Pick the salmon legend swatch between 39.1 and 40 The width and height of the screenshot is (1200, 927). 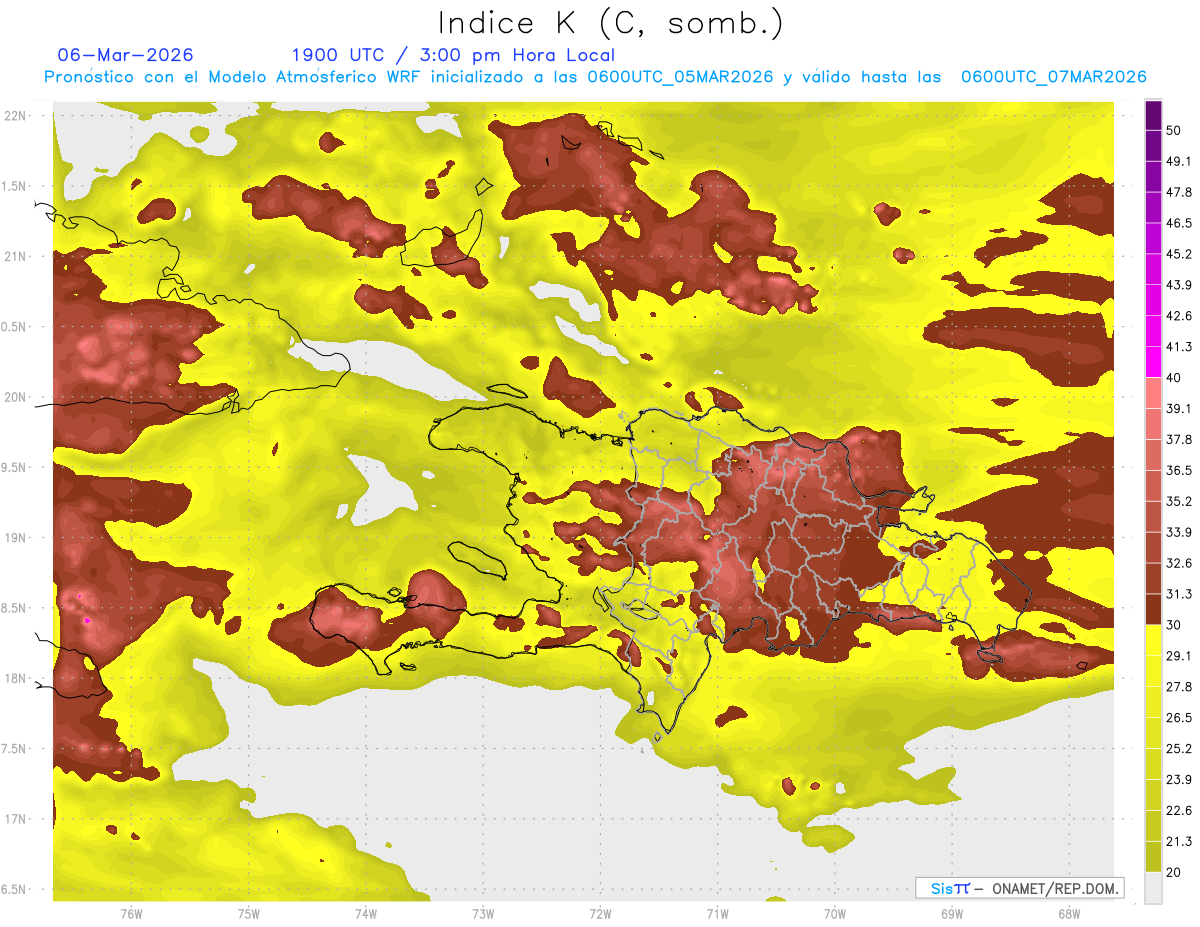tap(1153, 392)
